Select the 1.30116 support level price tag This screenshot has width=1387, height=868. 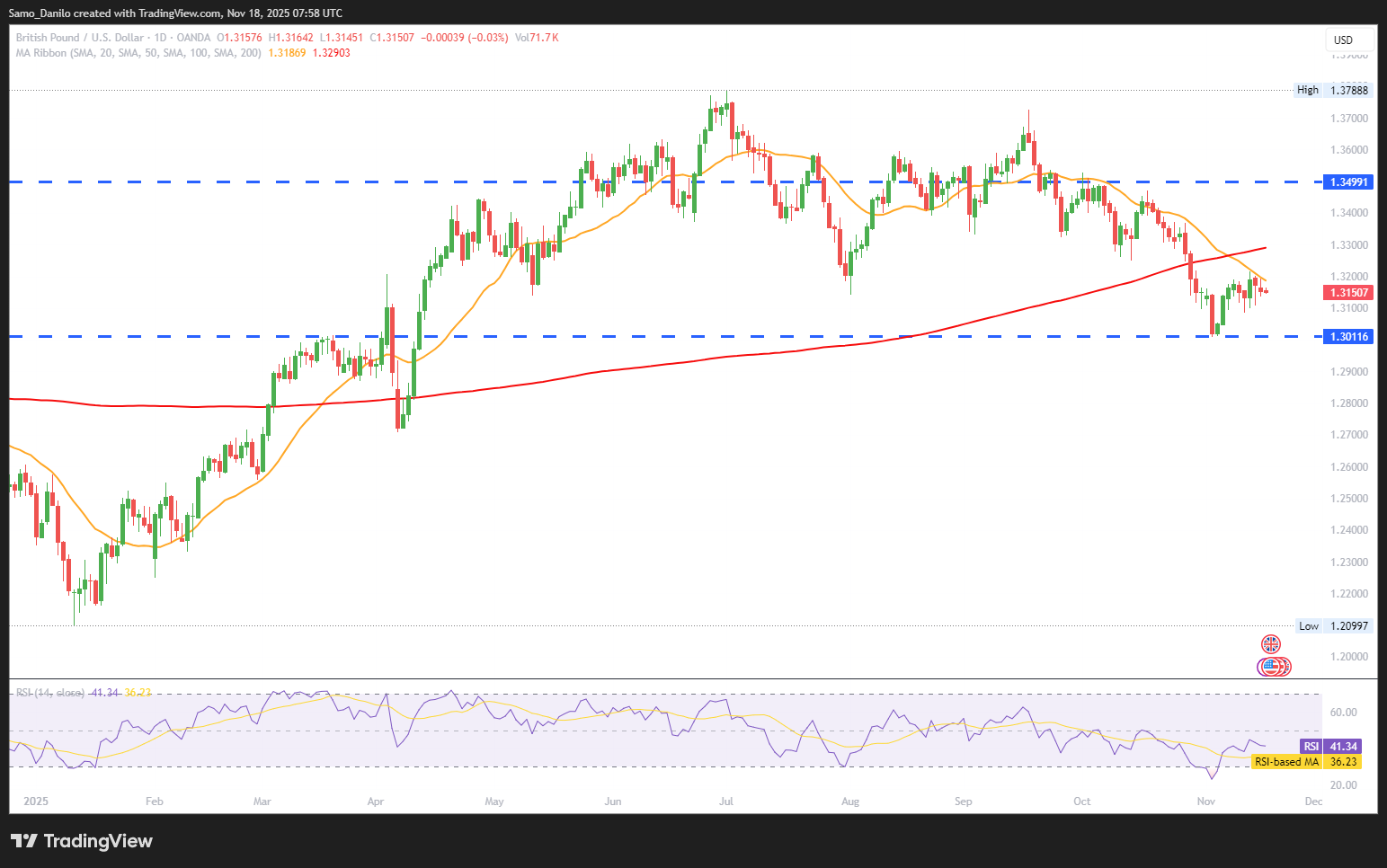[1349, 337]
